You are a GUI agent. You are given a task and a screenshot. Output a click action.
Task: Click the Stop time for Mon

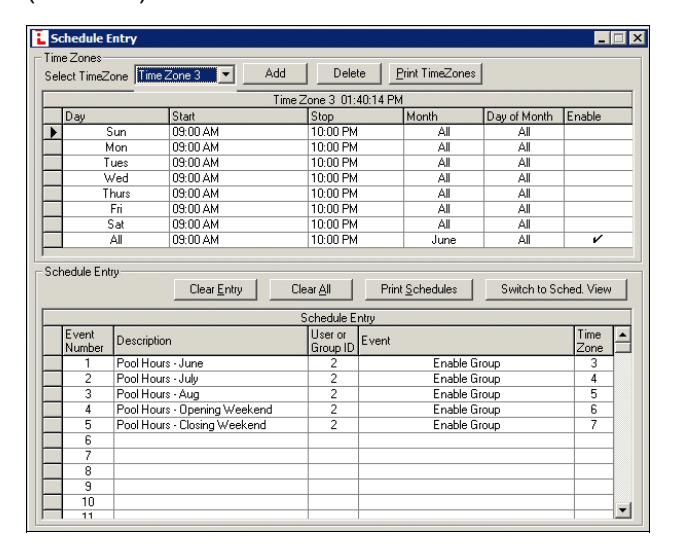[356, 147]
